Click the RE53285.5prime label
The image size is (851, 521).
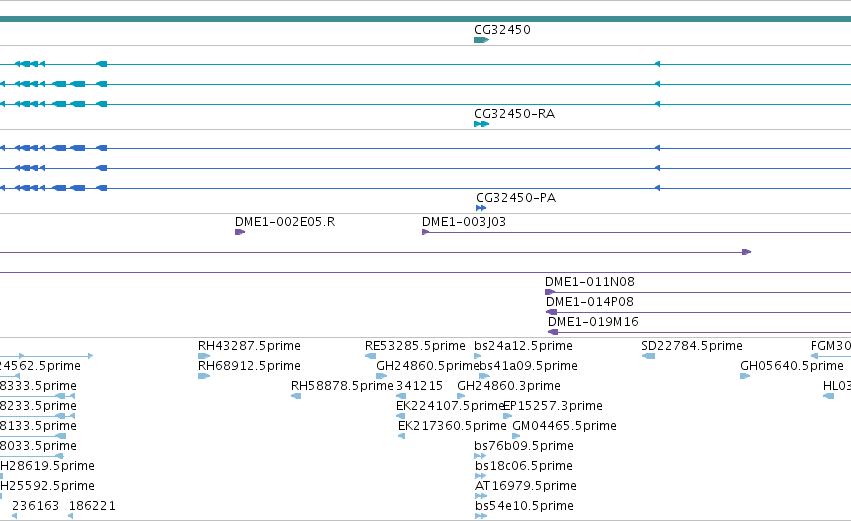[x=415, y=346]
